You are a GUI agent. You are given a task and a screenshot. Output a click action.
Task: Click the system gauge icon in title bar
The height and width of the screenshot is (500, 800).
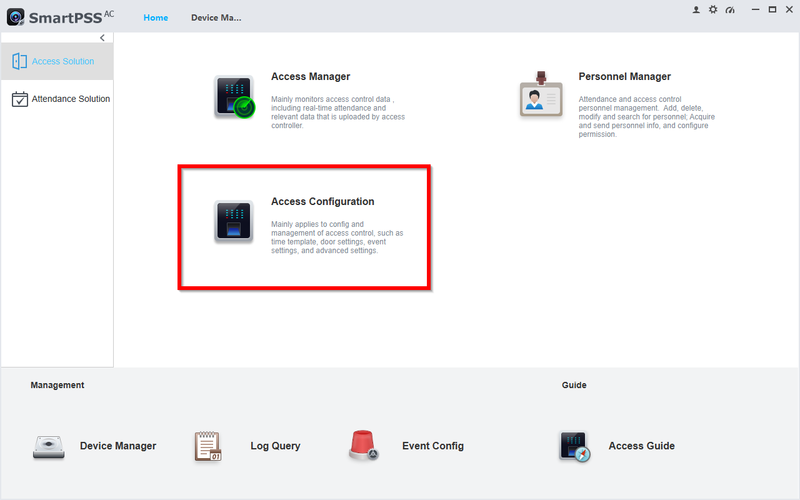point(730,10)
